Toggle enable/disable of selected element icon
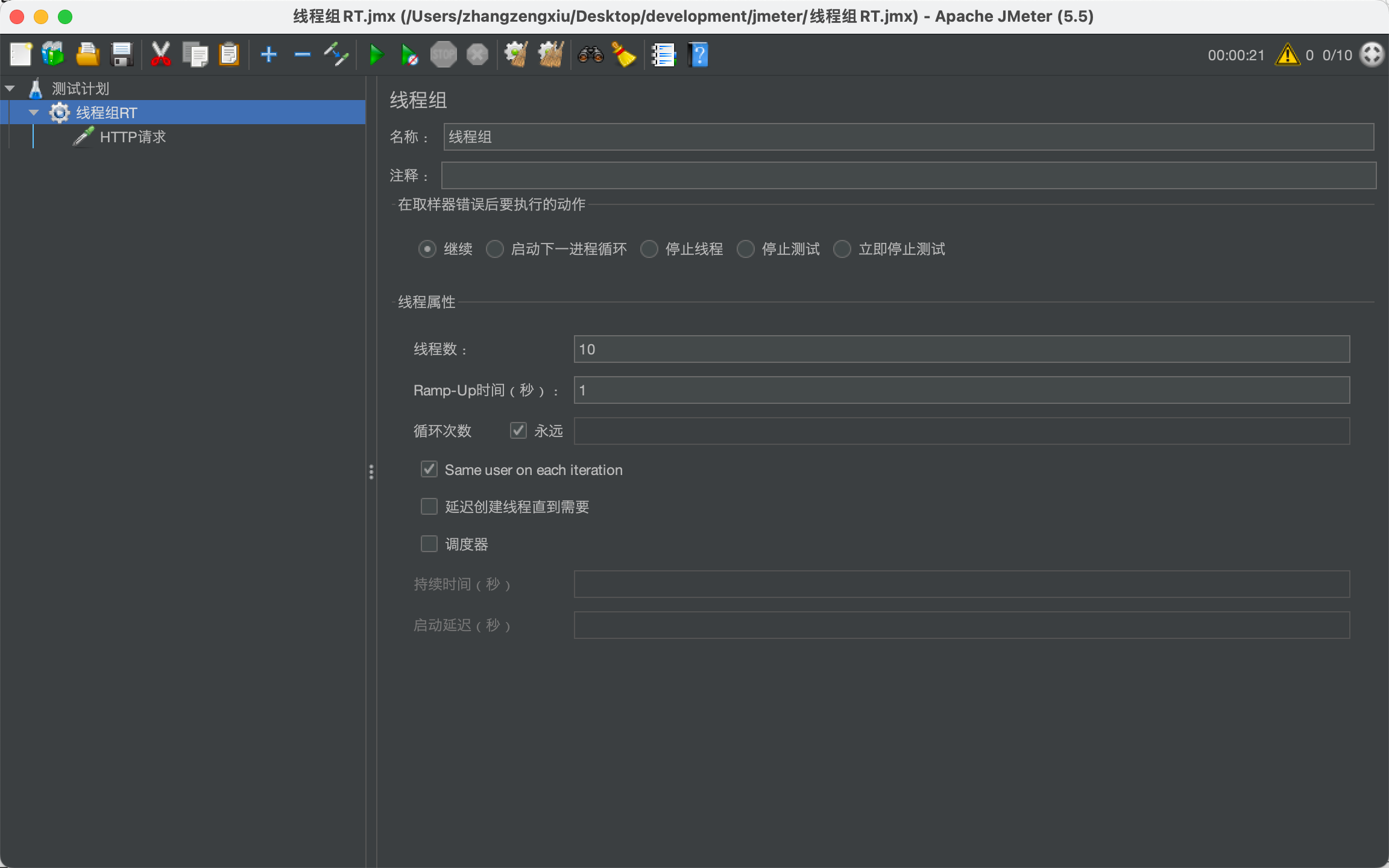This screenshot has width=1389, height=868. click(x=336, y=55)
